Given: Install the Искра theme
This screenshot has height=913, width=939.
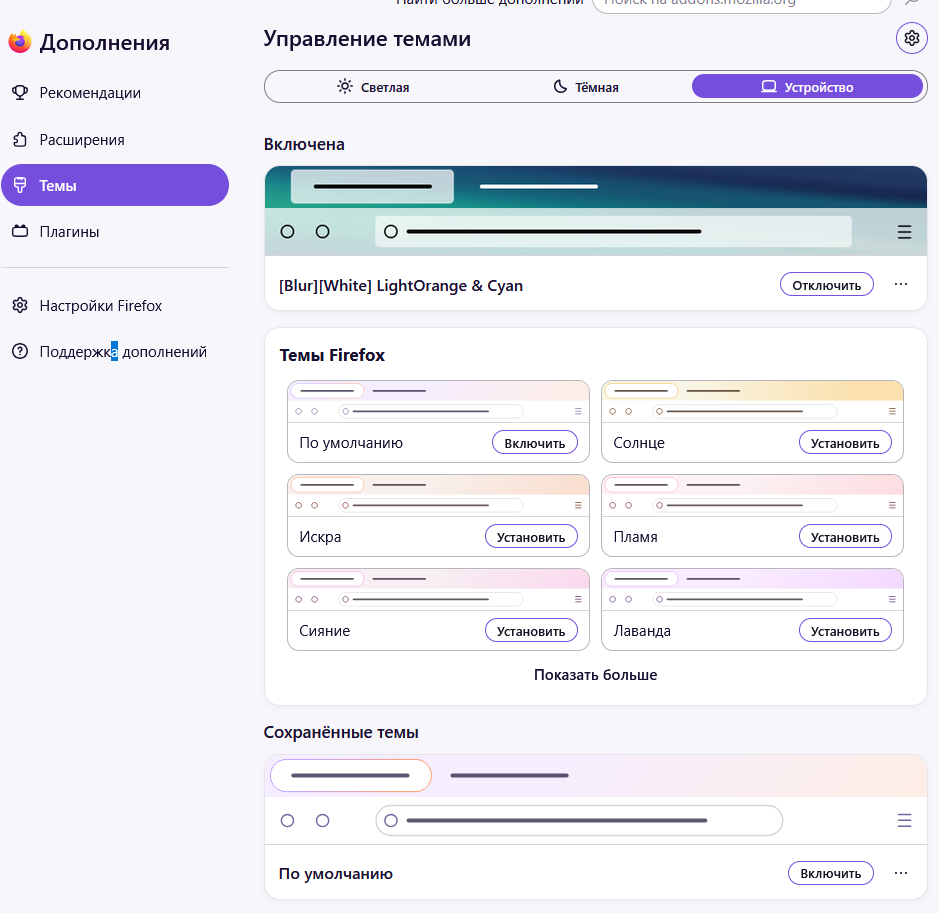Looking at the screenshot, I should pos(531,537).
